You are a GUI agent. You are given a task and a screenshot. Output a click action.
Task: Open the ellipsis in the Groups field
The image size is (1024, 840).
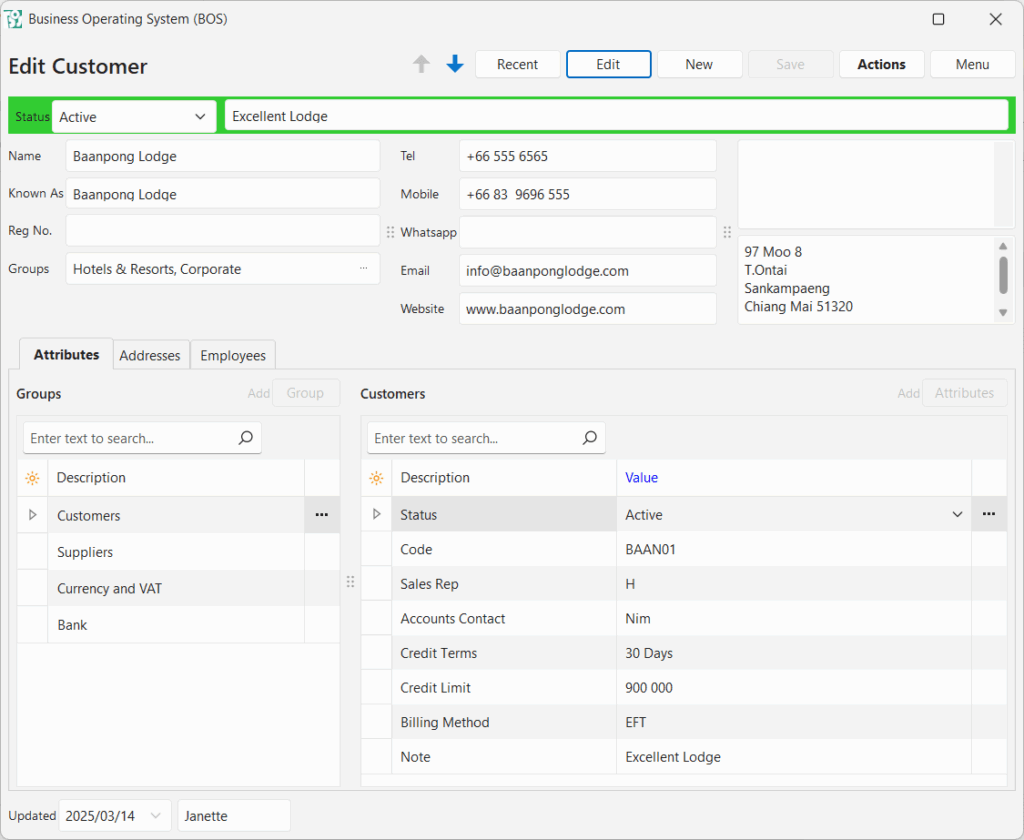point(364,269)
